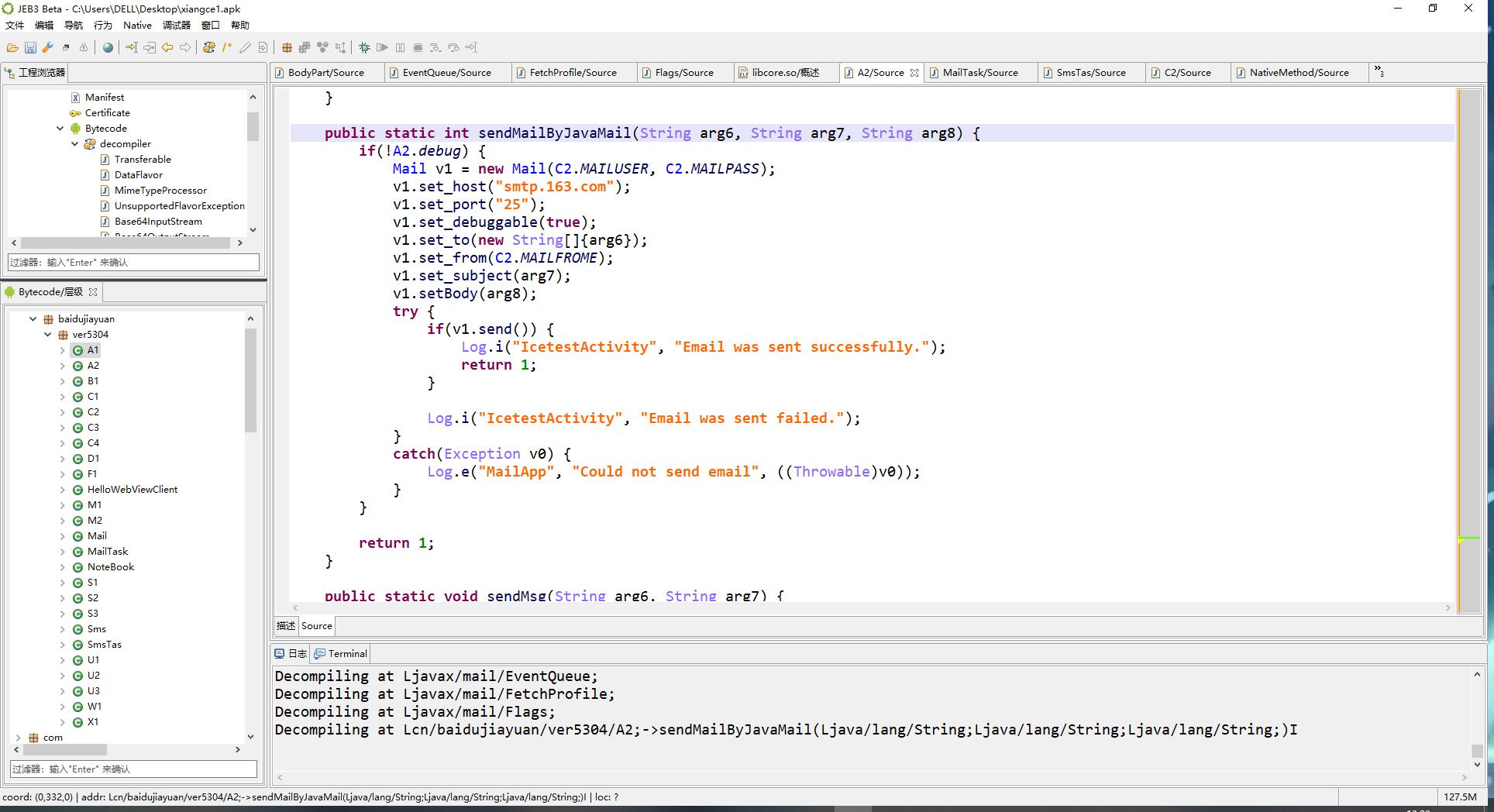Click the hierarchy tree horizontal scrollbar
The height and width of the screenshot is (812, 1494).
tap(128, 749)
